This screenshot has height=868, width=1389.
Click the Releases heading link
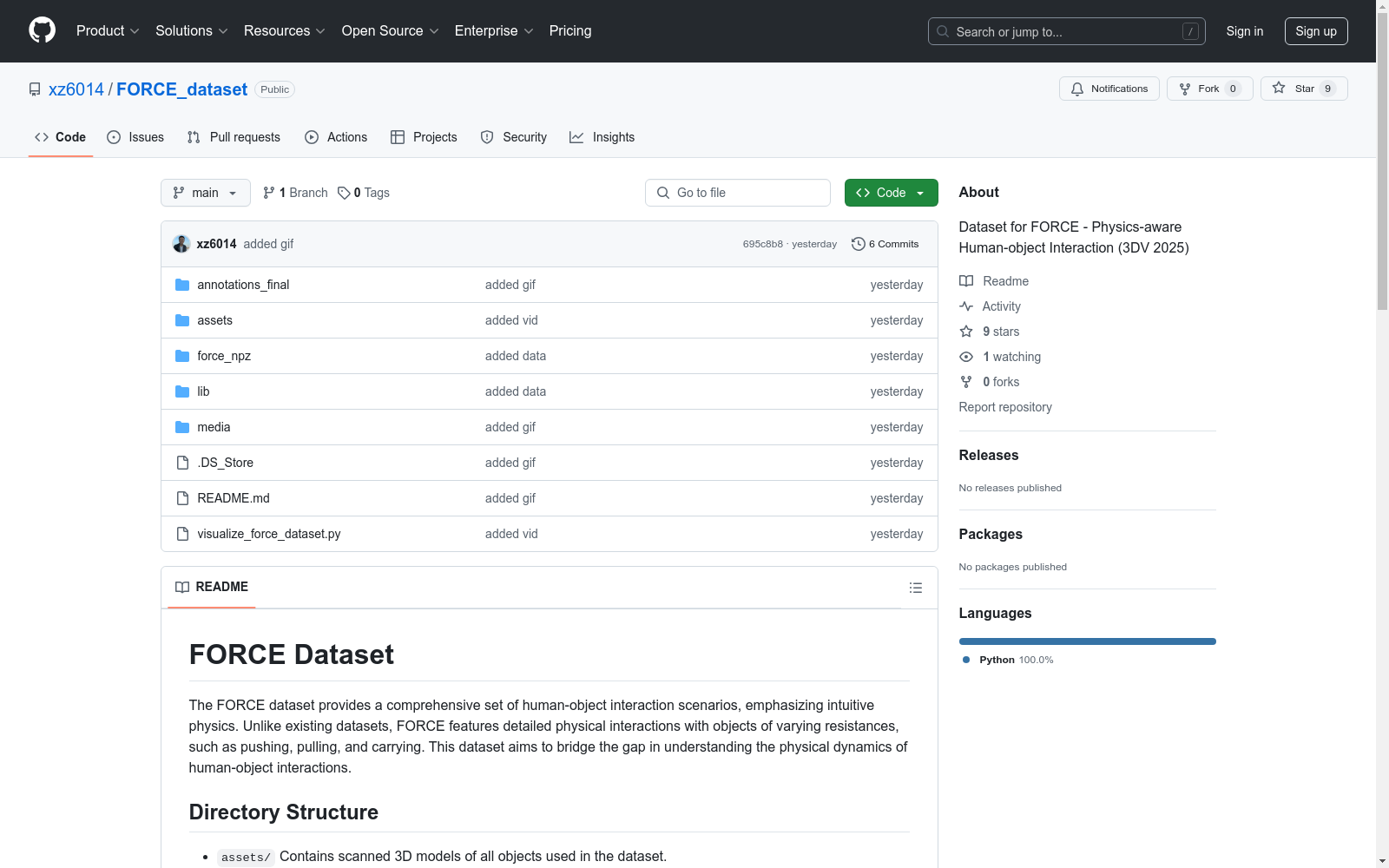point(988,455)
